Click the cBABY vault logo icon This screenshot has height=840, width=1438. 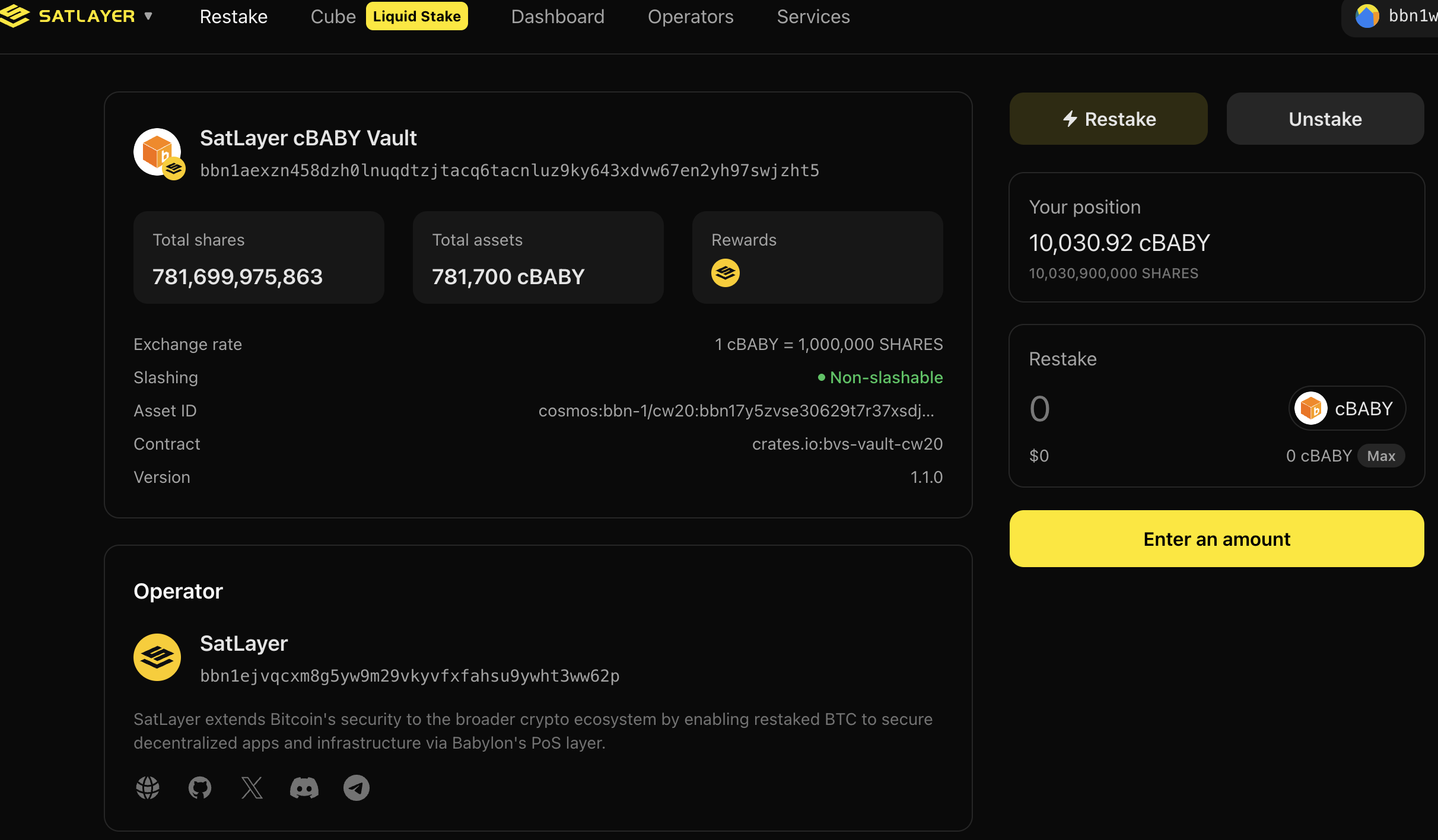coord(158,152)
